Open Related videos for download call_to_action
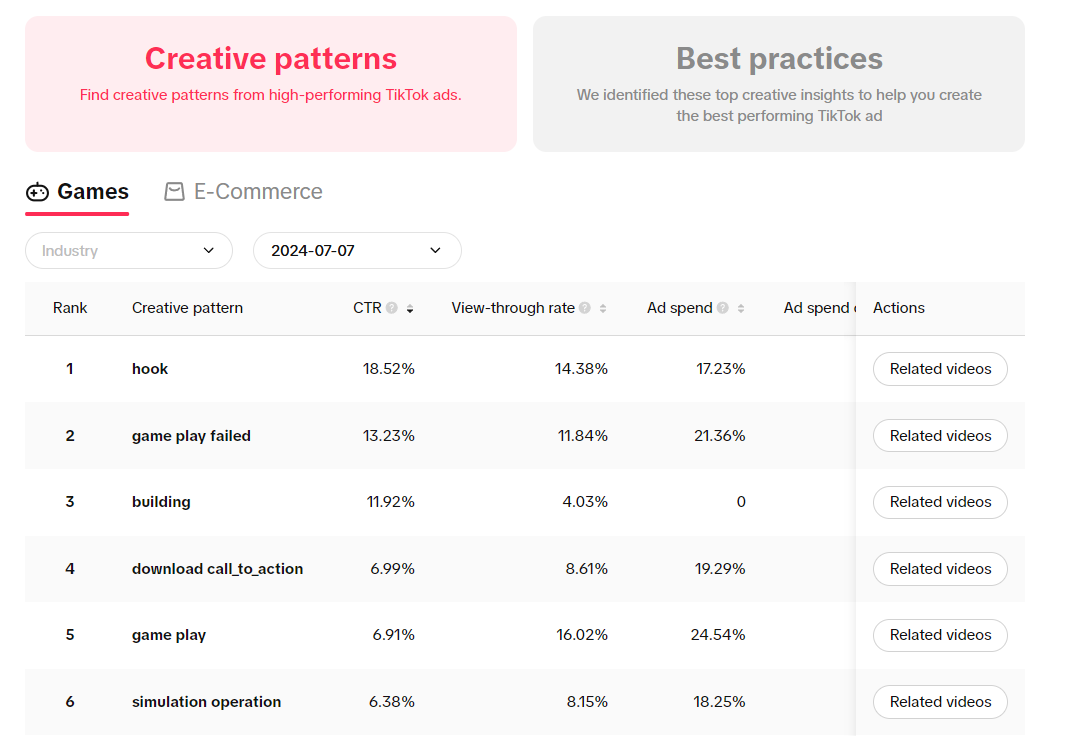The width and height of the screenshot is (1081, 736). click(x=940, y=569)
